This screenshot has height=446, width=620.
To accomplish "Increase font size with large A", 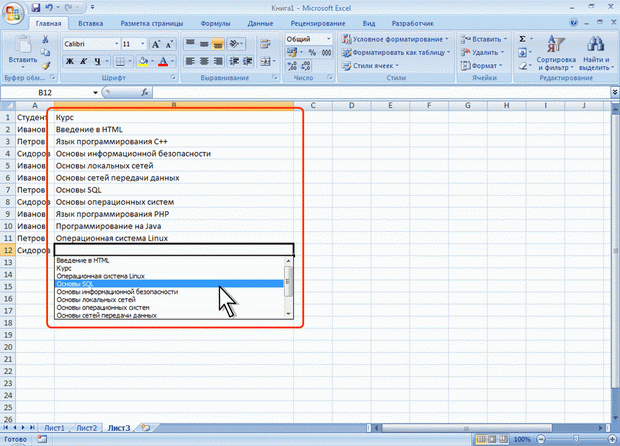I will pos(155,44).
